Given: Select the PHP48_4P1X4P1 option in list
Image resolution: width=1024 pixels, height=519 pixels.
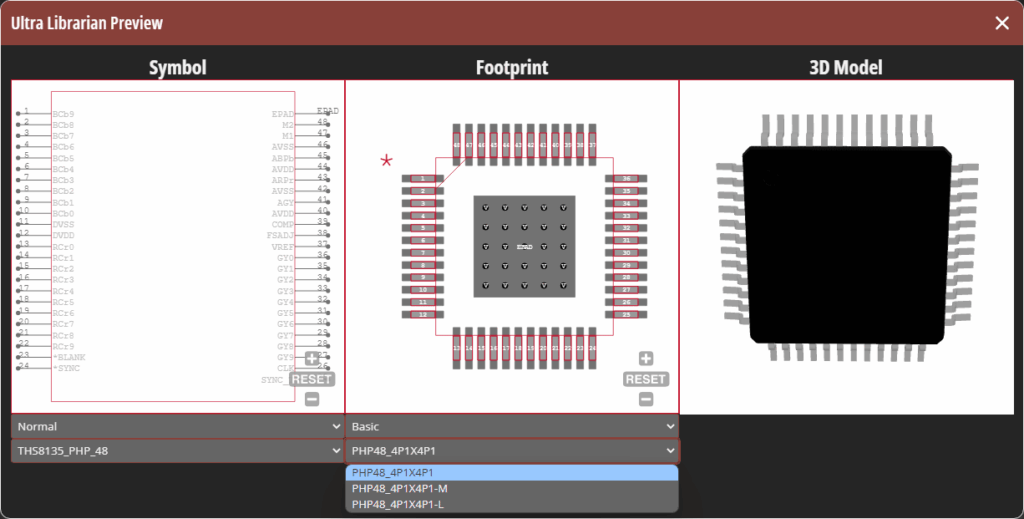Looking at the screenshot, I should [x=512, y=473].
